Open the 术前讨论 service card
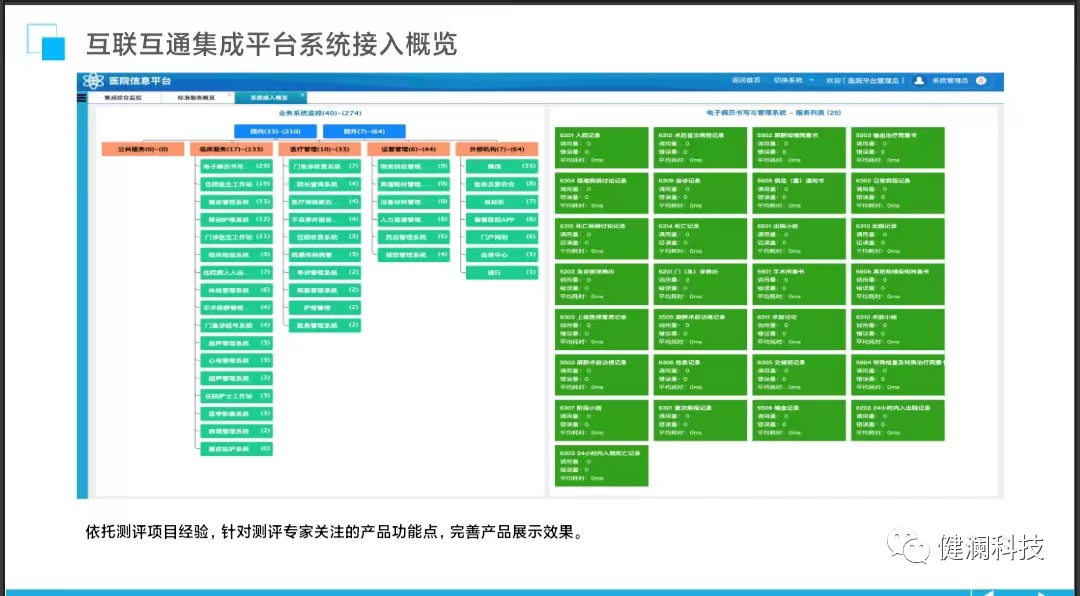This screenshot has width=1080, height=596. tap(799, 329)
